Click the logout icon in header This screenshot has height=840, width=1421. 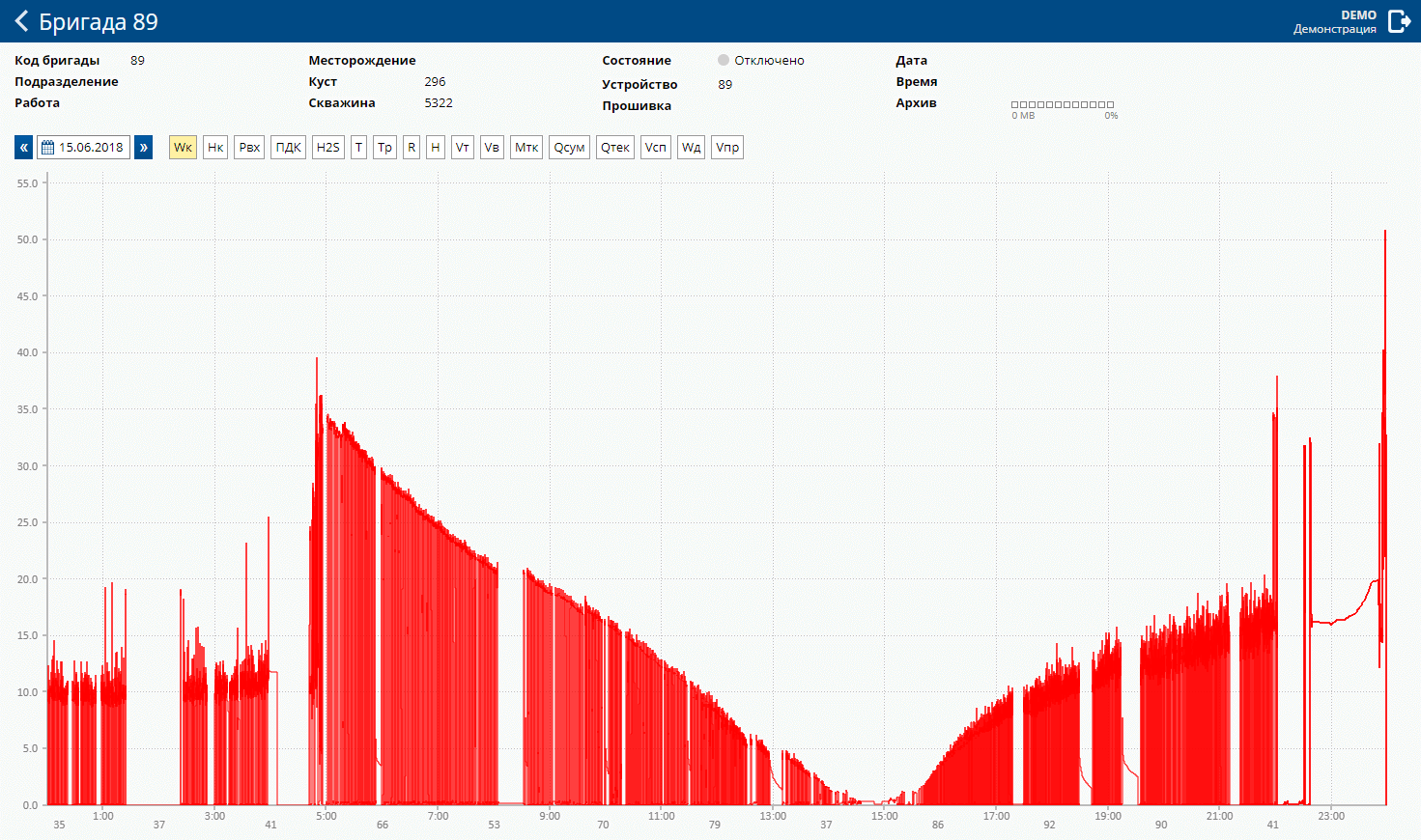pos(1399,21)
